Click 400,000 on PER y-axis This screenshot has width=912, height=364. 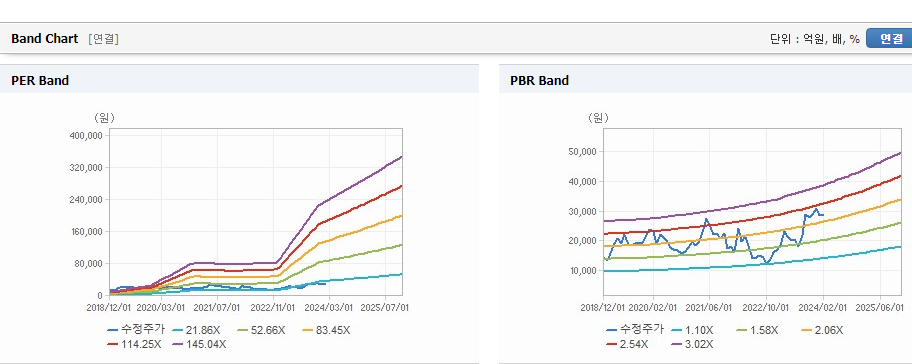pos(86,135)
